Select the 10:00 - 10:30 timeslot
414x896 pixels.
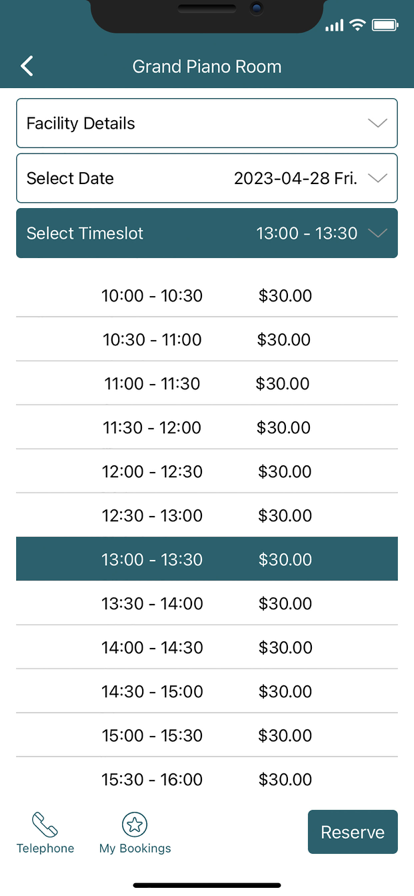[207, 295]
